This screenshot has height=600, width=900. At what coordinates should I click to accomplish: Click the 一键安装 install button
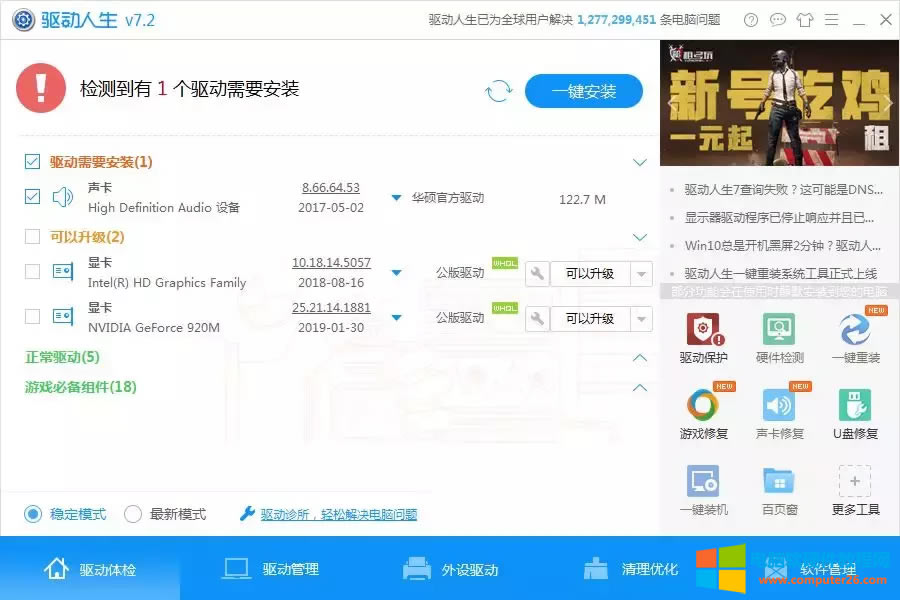tap(584, 90)
